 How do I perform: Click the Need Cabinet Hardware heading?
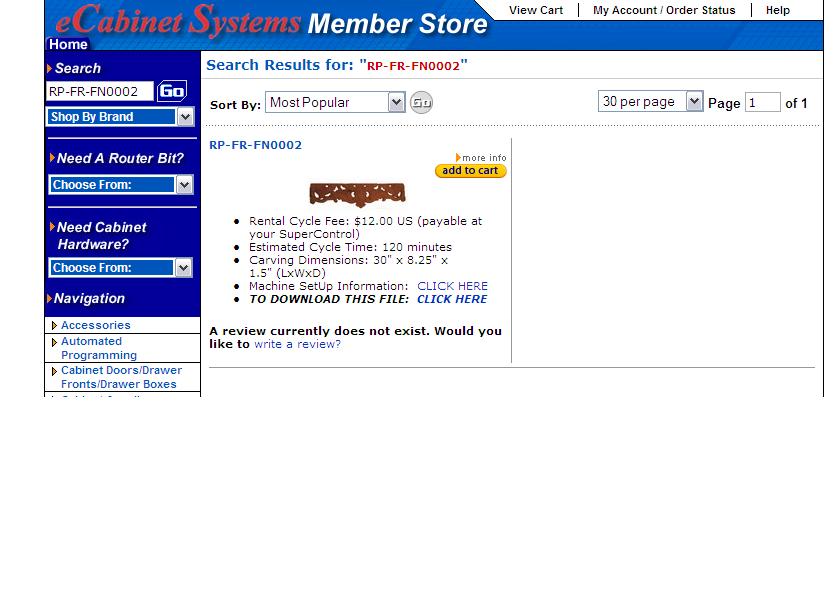click(x=101, y=235)
